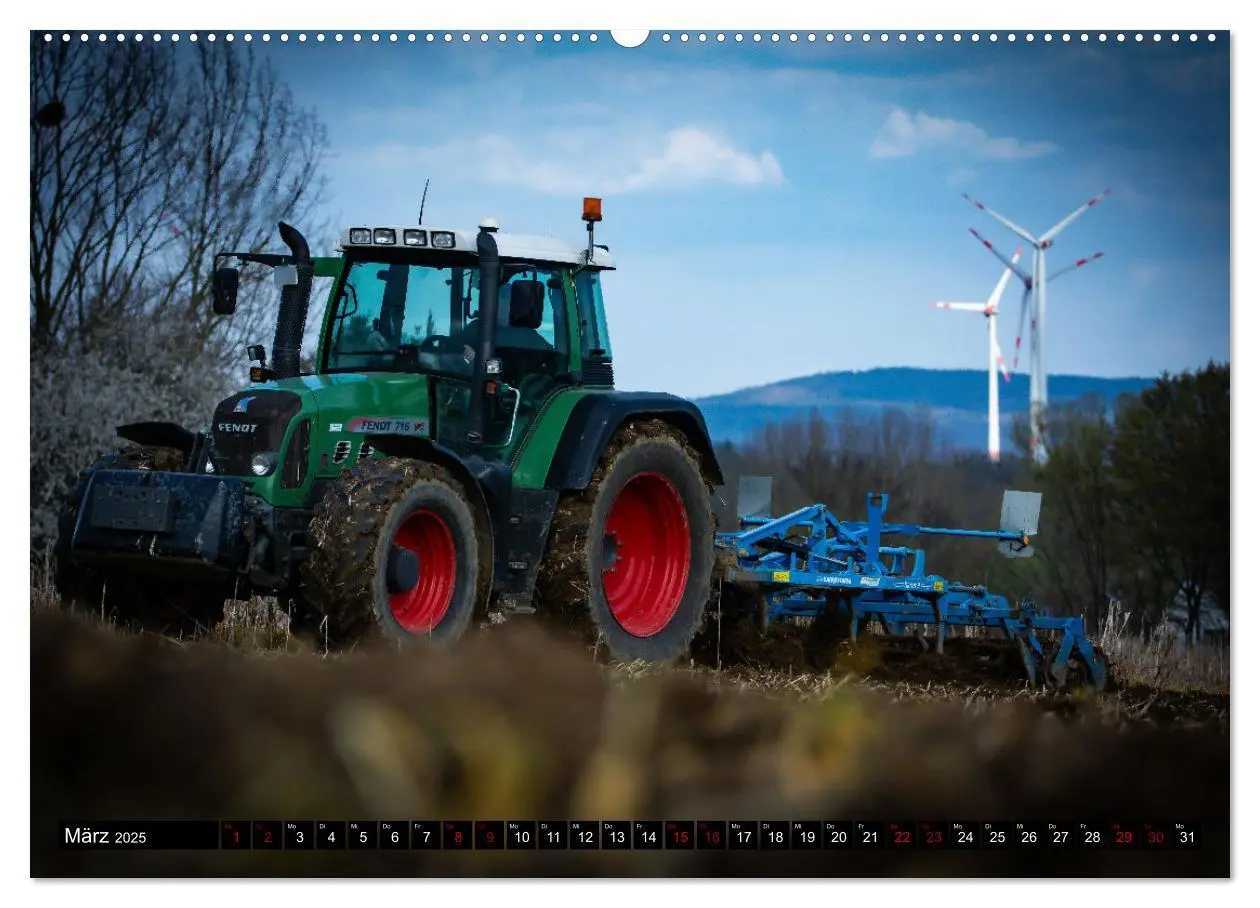Select red day 23 in the date row
The image size is (1260, 908).
point(932,836)
